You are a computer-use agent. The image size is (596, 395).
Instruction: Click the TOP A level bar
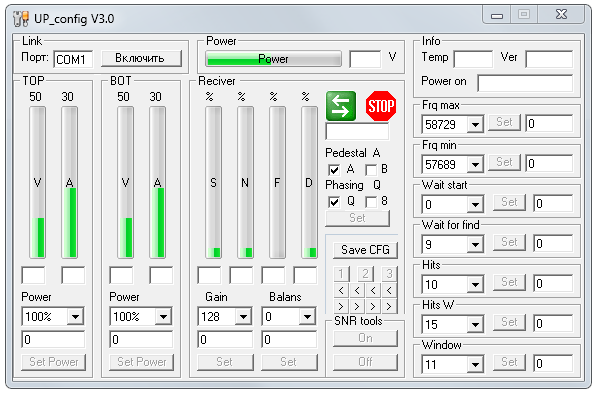click(70, 182)
